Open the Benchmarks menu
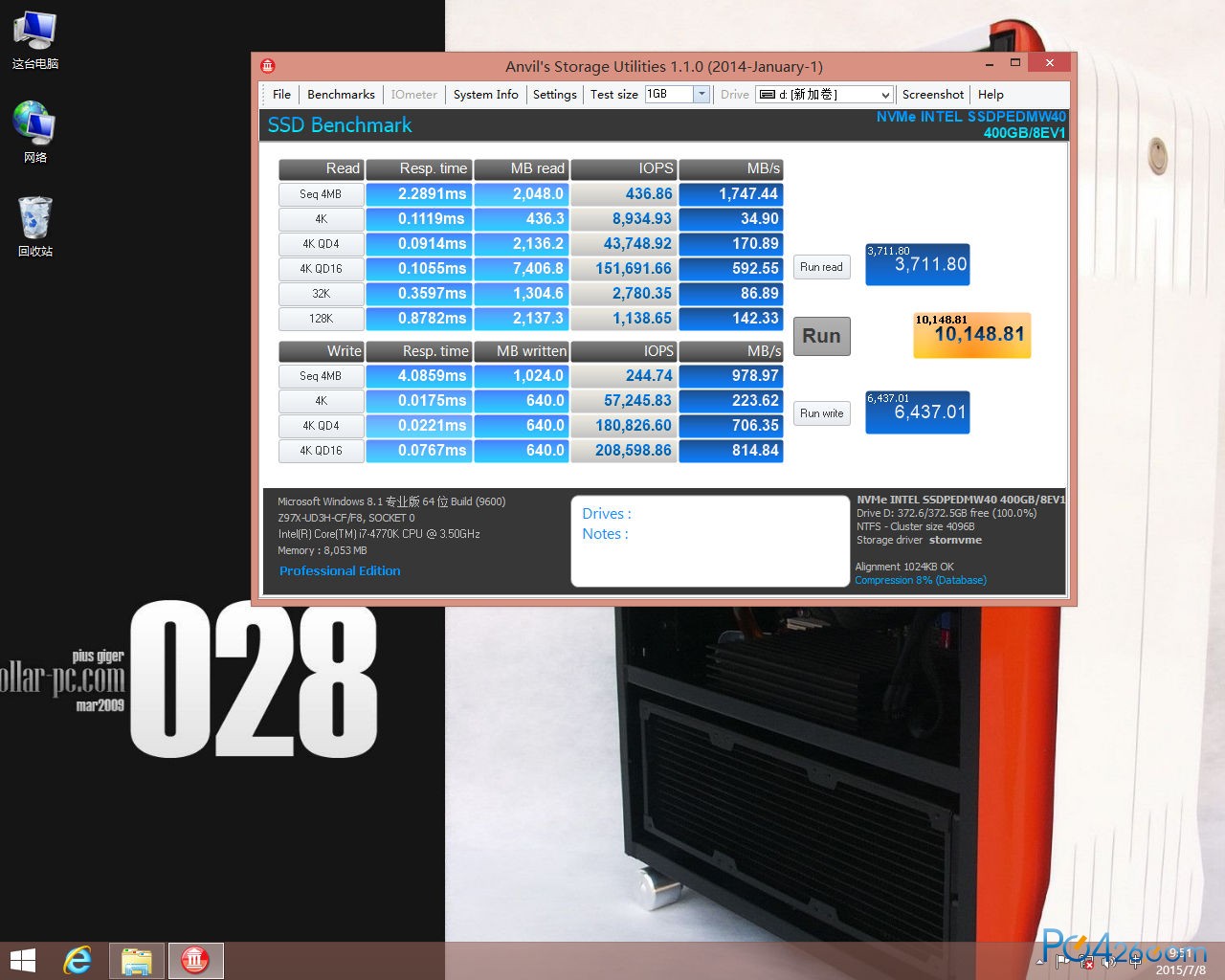This screenshot has width=1225, height=980. coord(341,95)
